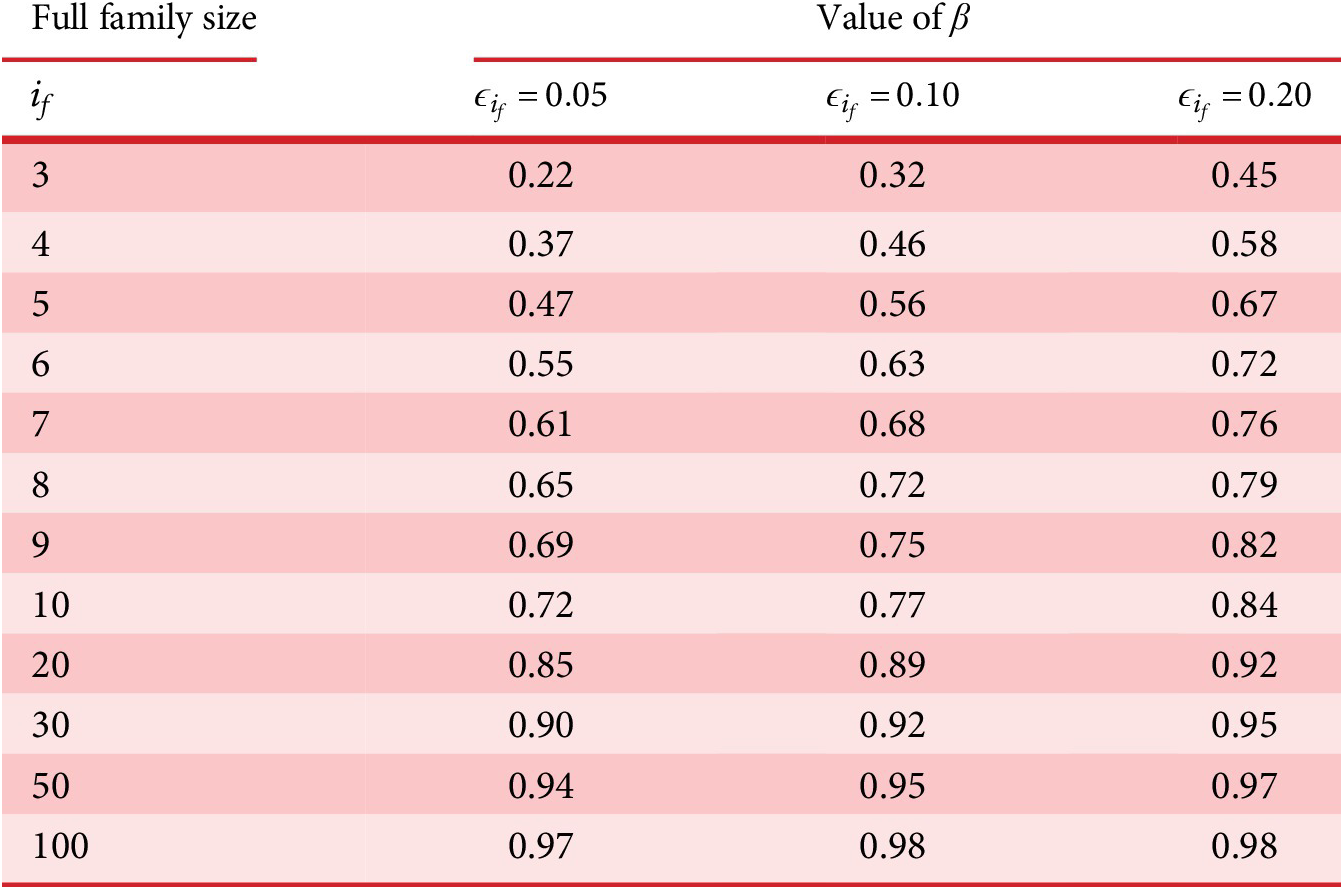
Task: Click the 0.55 value for family size 6
Action: click(541, 364)
